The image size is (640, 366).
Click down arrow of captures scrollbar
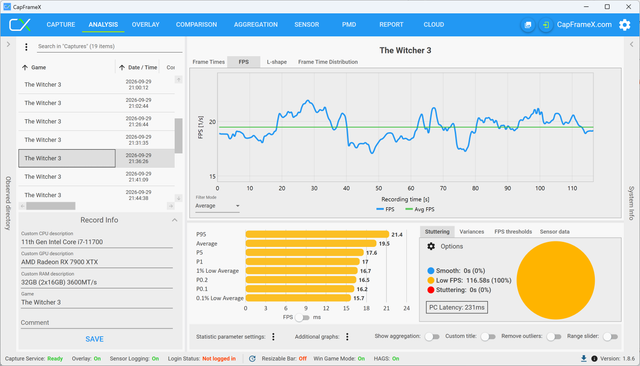click(178, 198)
